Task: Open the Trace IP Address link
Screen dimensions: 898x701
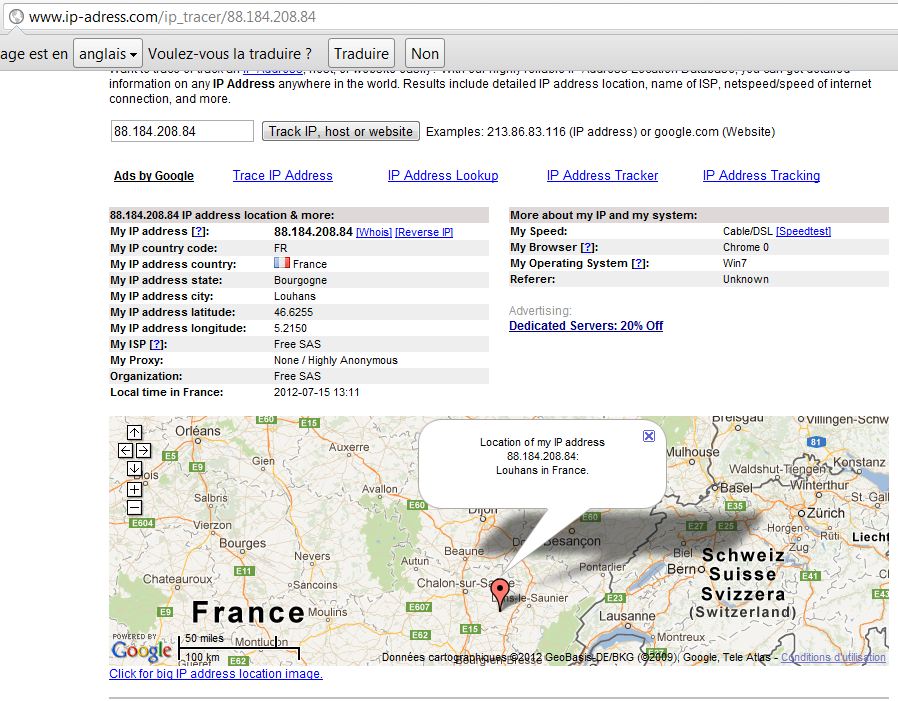Action: (x=282, y=176)
